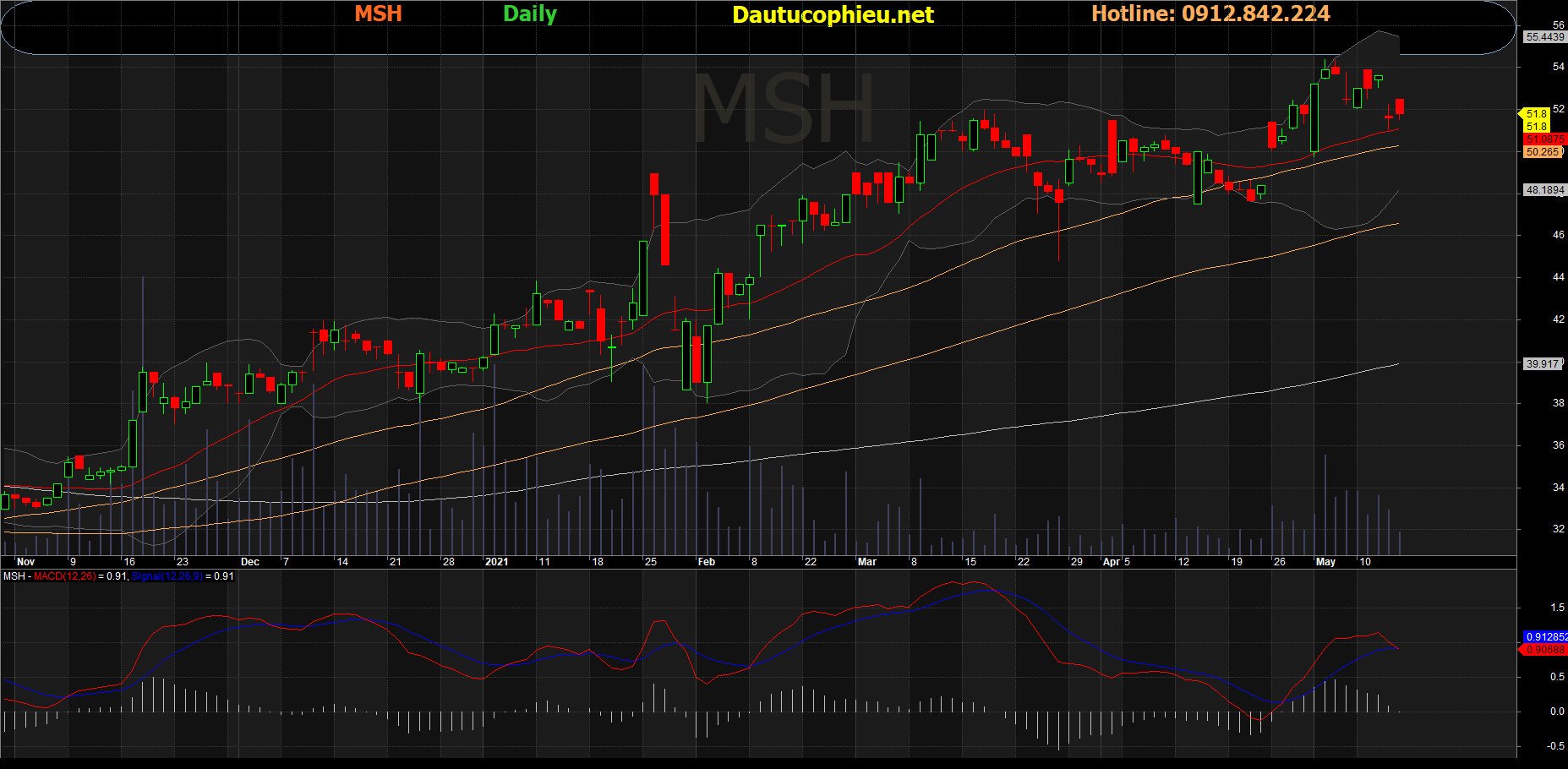This screenshot has height=769, width=1568.
Task: Click the green Daily timeframe label
Action: (x=530, y=14)
